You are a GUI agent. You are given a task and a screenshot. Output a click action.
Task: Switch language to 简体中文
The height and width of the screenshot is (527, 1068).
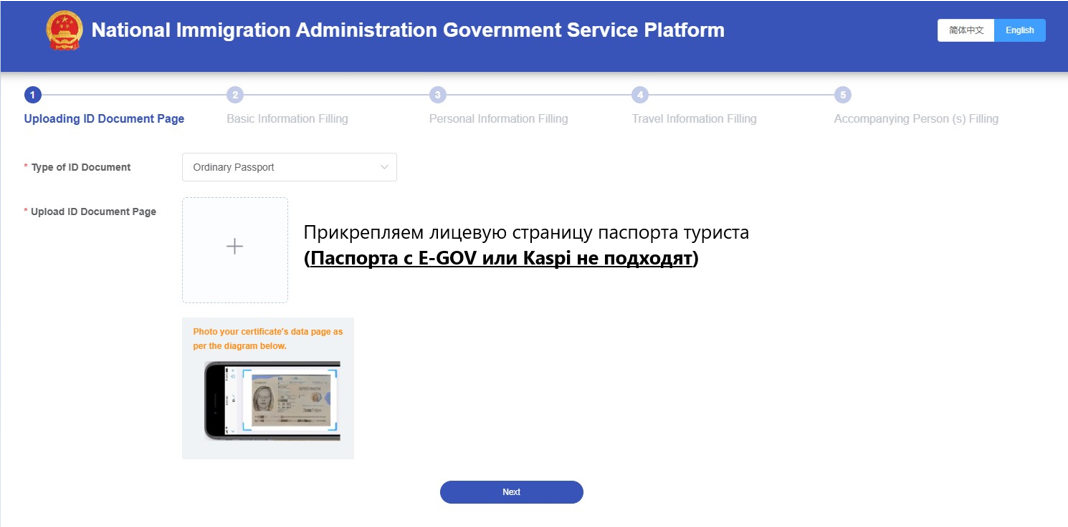966,30
